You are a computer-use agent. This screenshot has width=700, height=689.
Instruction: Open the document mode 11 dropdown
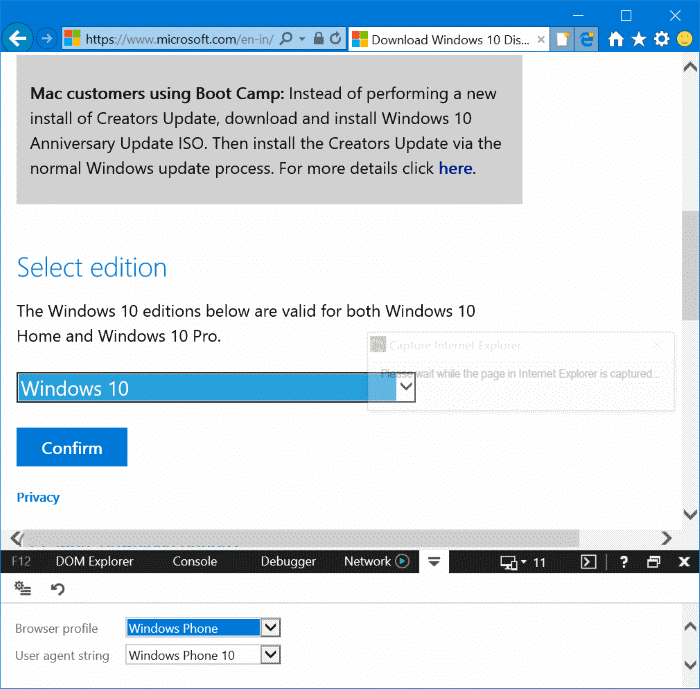(523, 562)
